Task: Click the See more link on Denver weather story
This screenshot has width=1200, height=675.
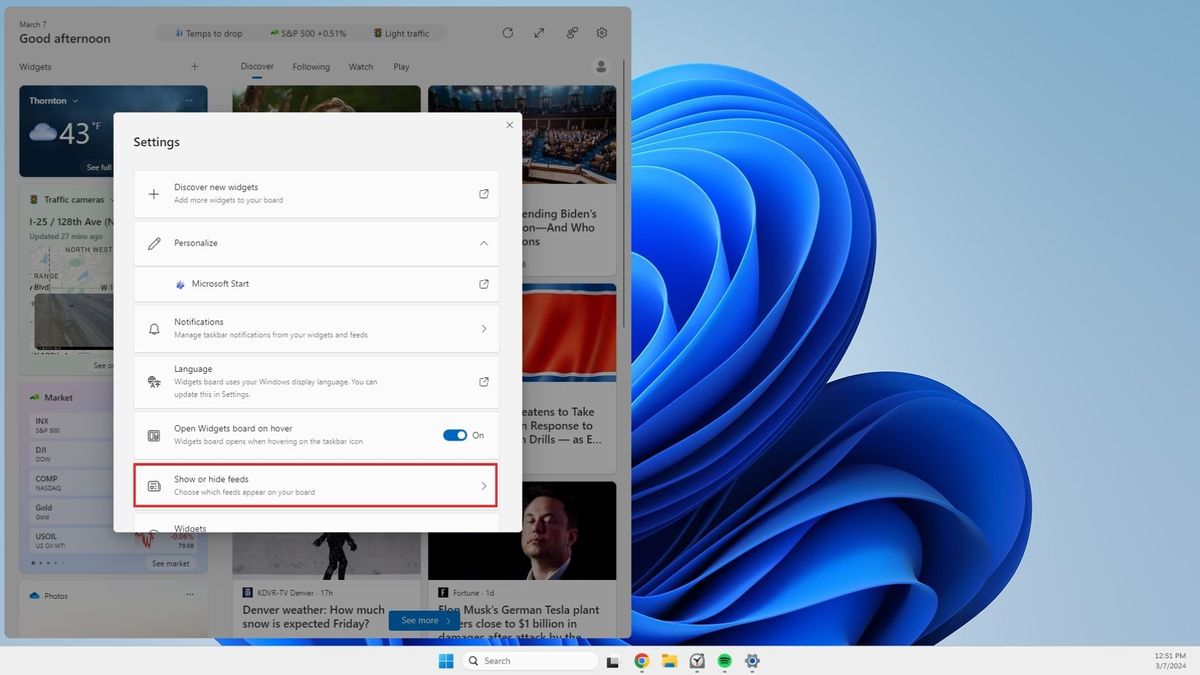Action: point(423,620)
